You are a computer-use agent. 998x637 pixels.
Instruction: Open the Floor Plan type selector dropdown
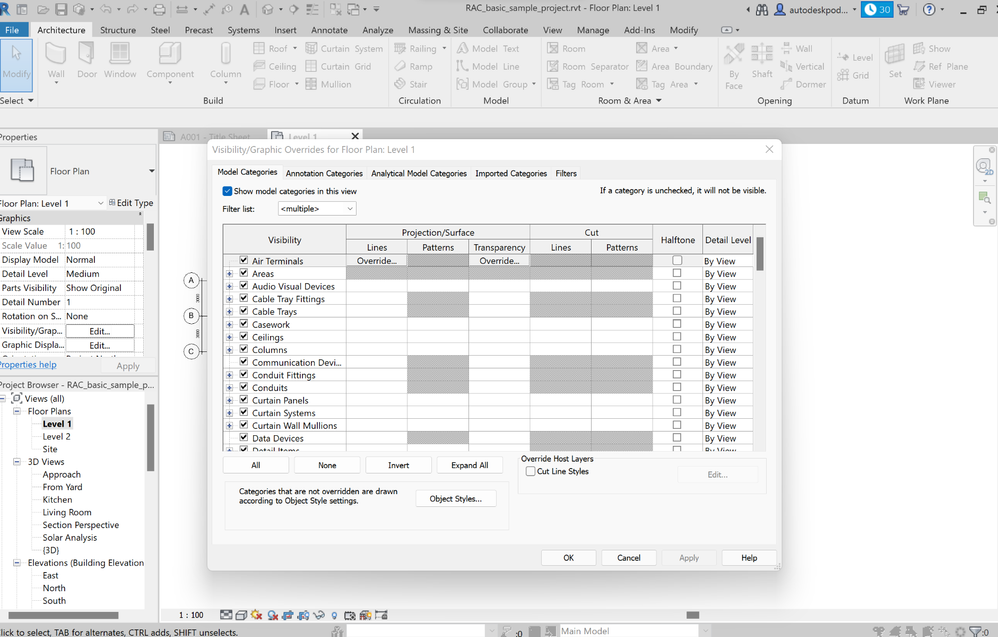[151, 171]
